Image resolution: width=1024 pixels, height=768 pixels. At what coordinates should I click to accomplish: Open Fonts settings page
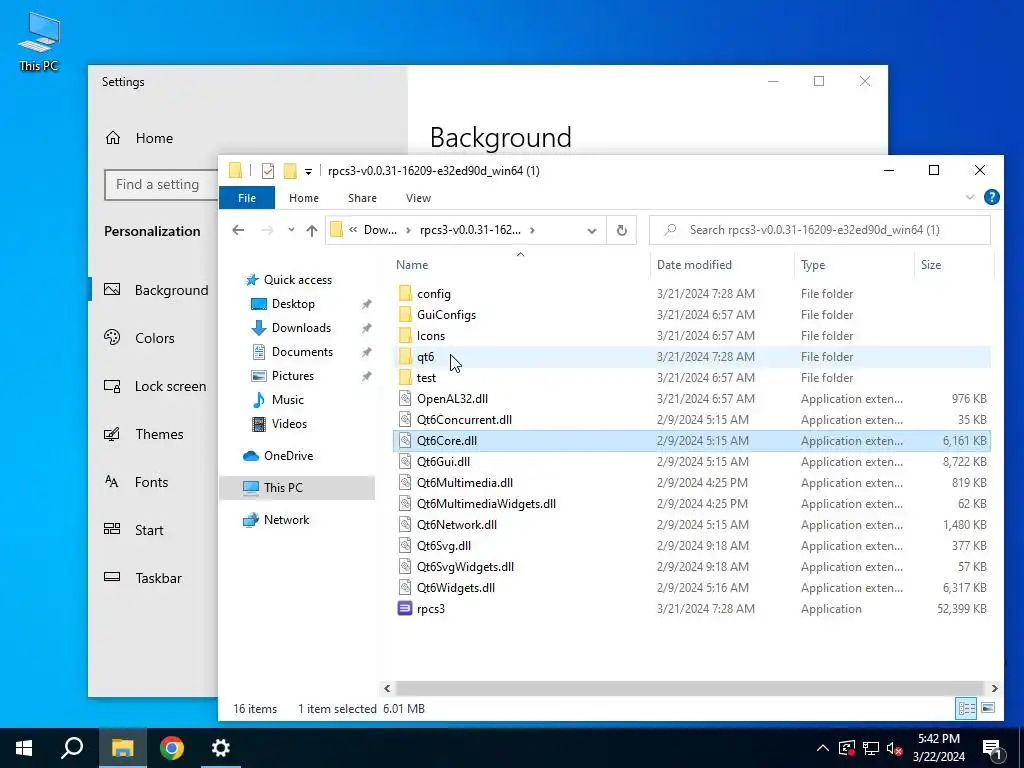(152, 482)
